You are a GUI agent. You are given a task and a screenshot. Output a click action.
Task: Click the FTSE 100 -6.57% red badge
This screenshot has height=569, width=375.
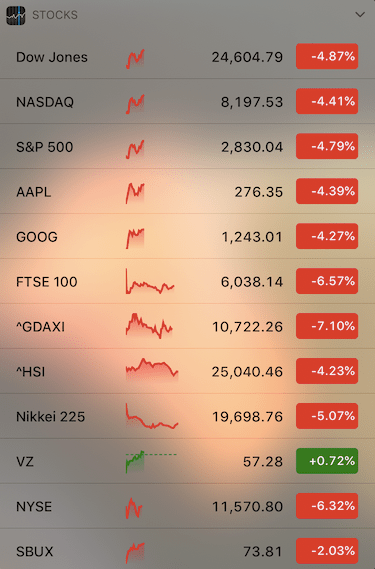click(327, 281)
